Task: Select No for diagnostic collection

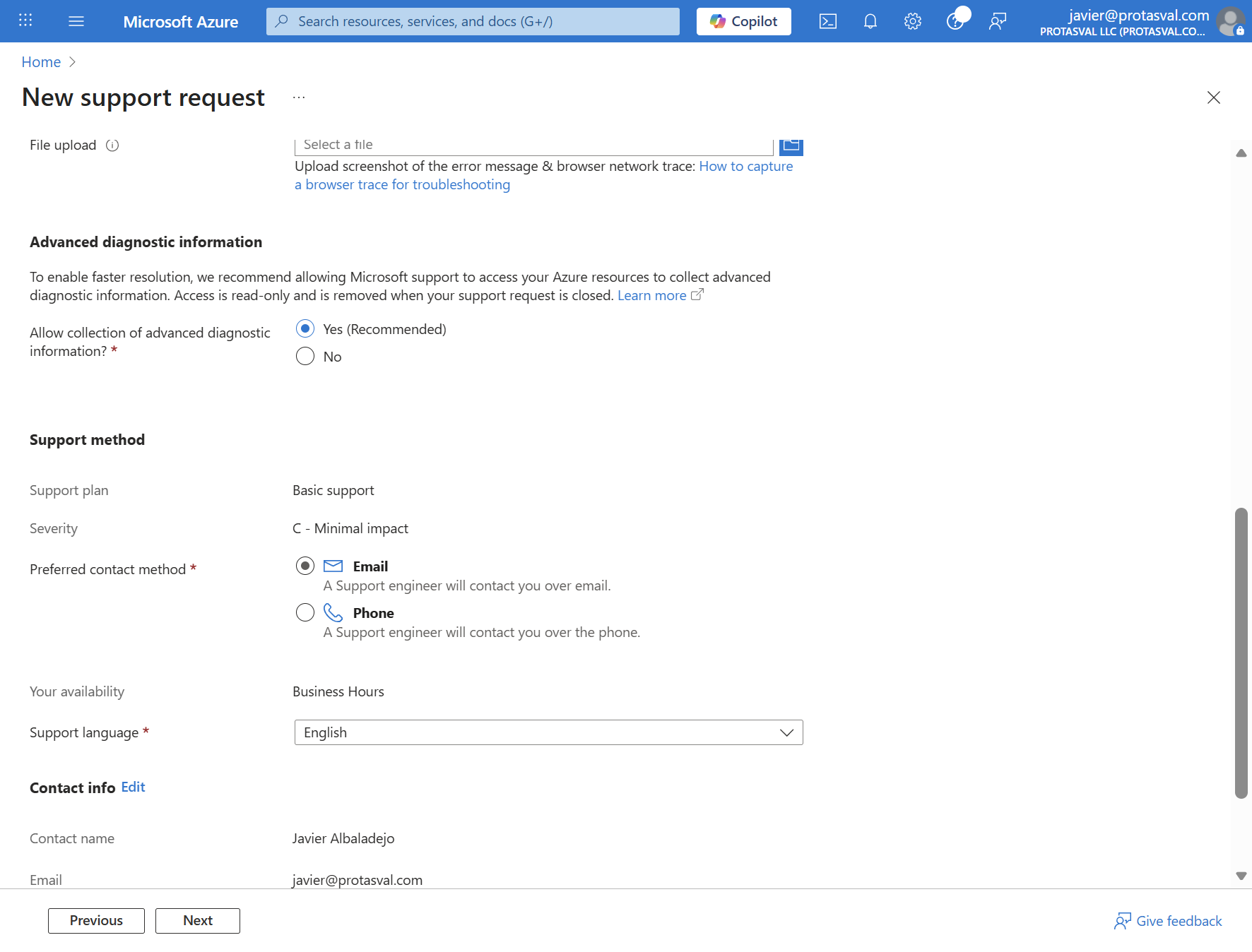Action: (305, 356)
